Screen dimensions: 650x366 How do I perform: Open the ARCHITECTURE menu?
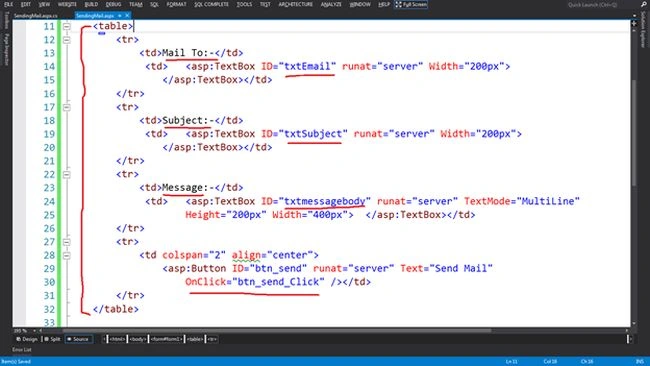point(296,4)
